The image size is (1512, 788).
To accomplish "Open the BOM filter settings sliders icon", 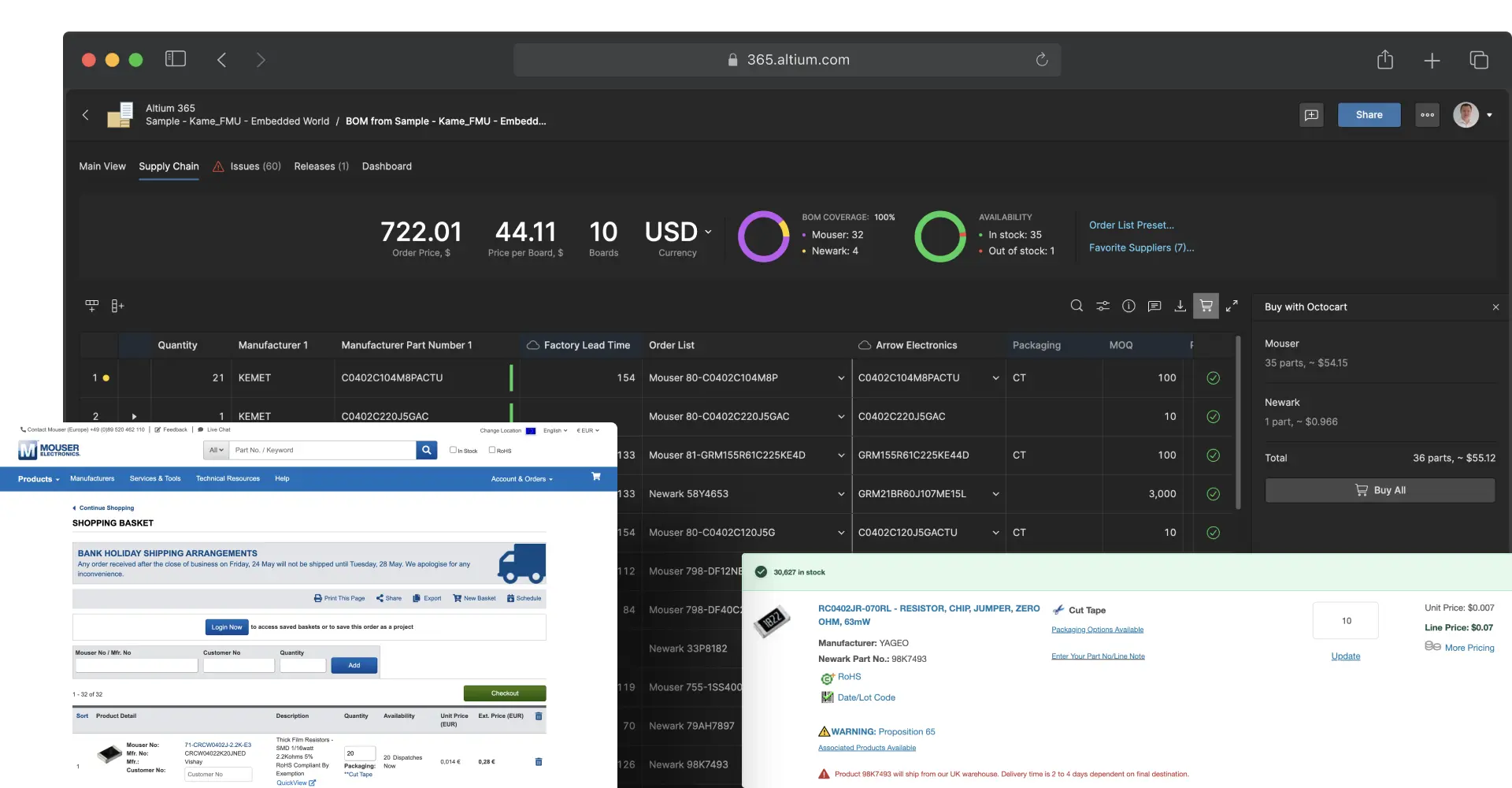I will point(1102,306).
